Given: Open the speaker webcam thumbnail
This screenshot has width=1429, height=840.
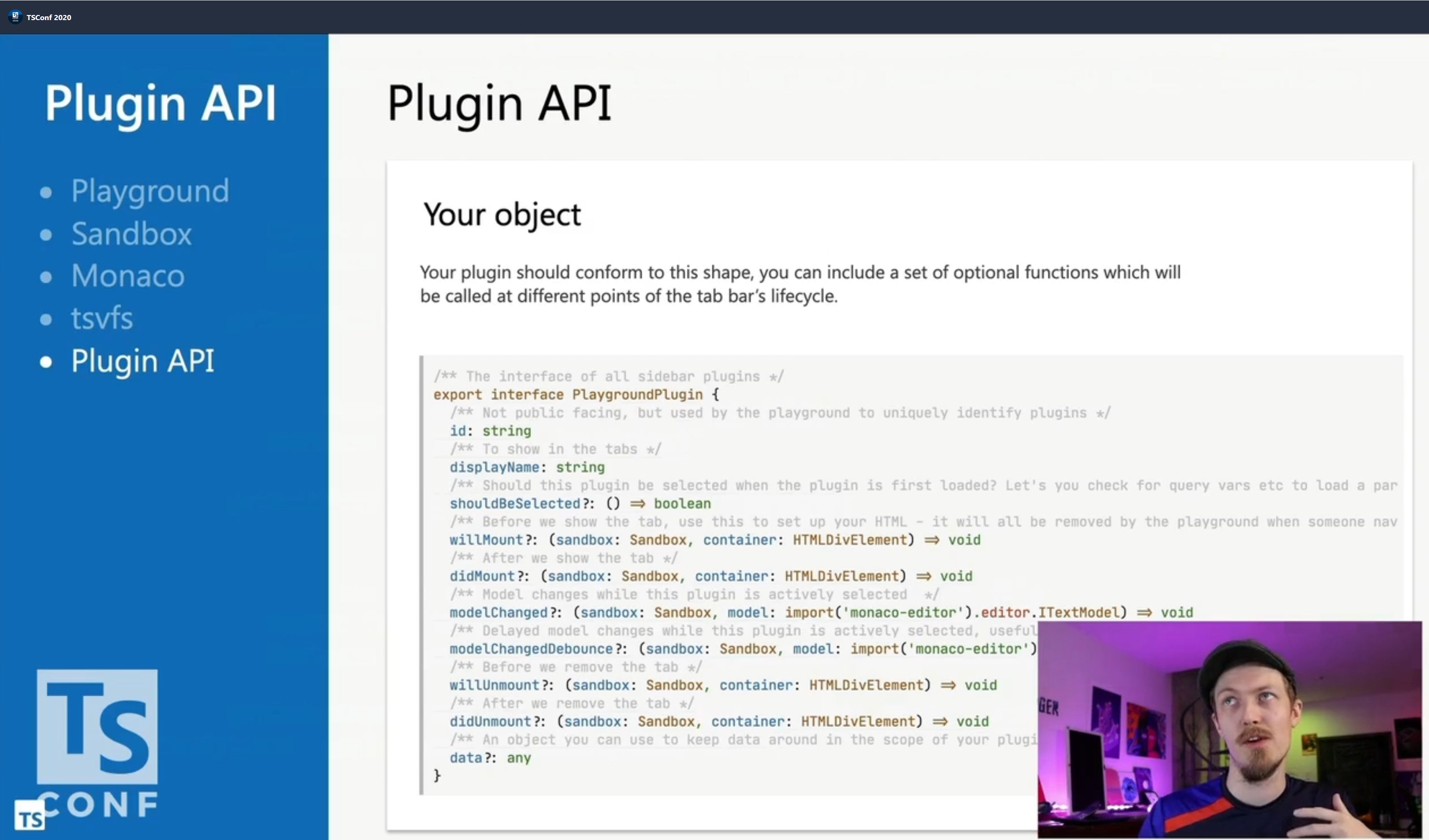Looking at the screenshot, I should [x=1230, y=730].
